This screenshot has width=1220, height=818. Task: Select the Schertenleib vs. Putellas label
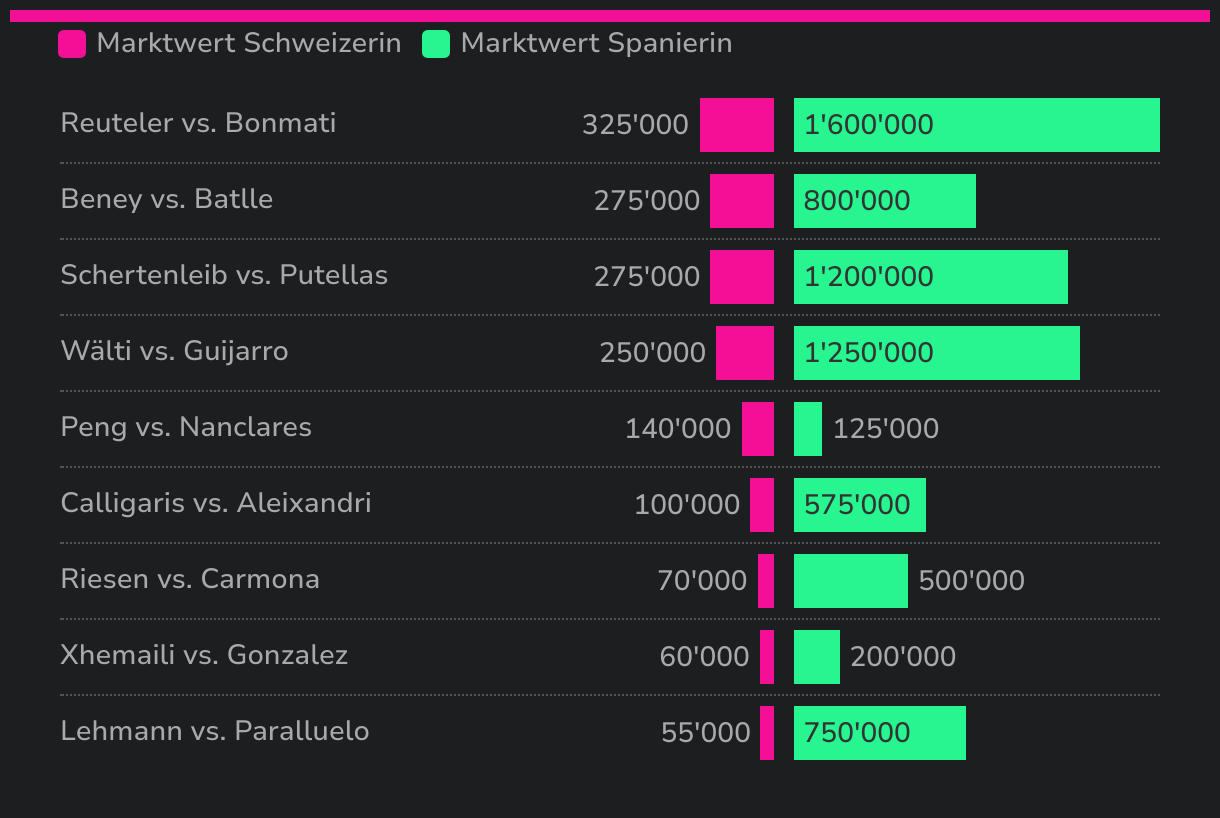(x=224, y=275)
